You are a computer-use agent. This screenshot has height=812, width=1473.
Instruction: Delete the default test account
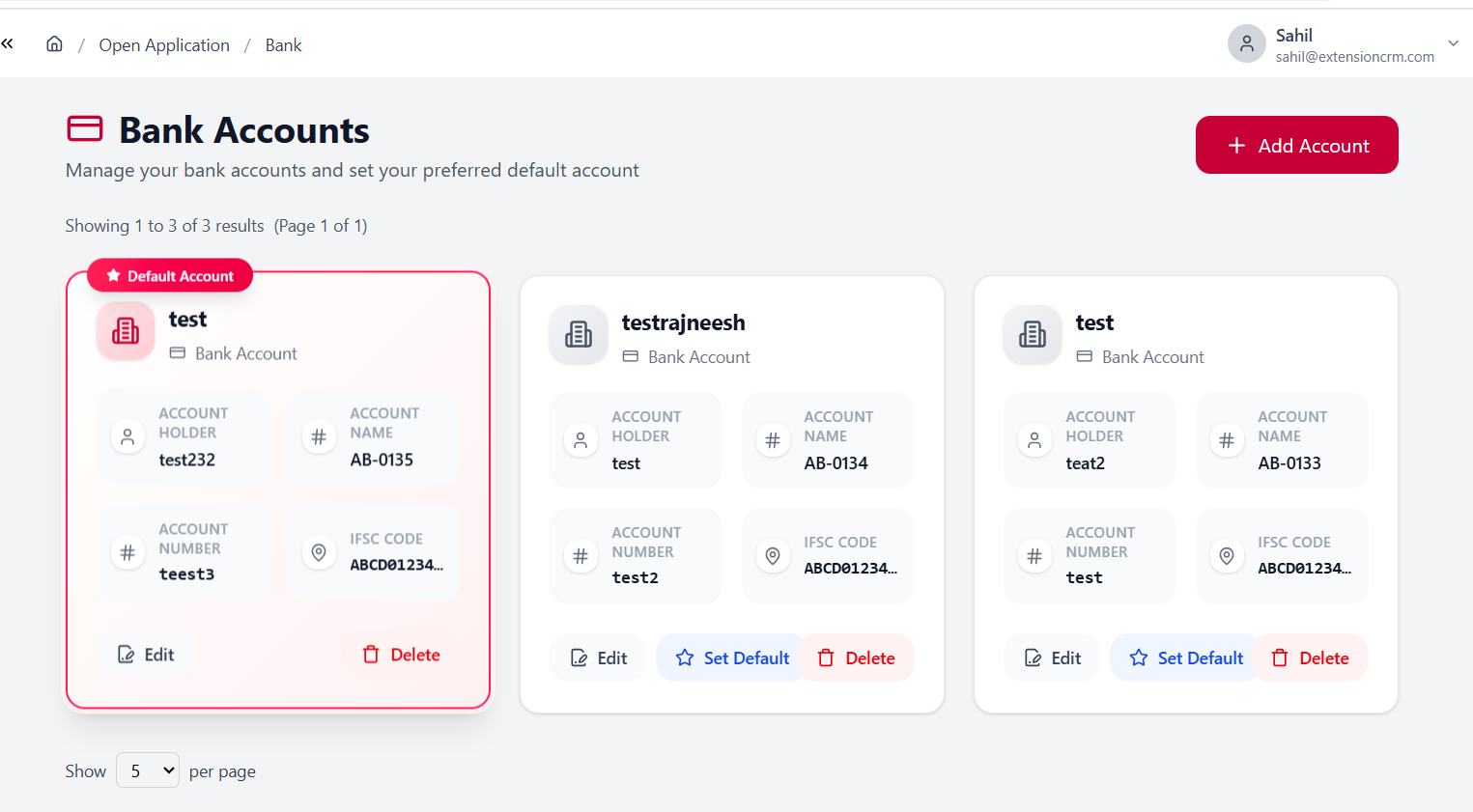(401, 655)
